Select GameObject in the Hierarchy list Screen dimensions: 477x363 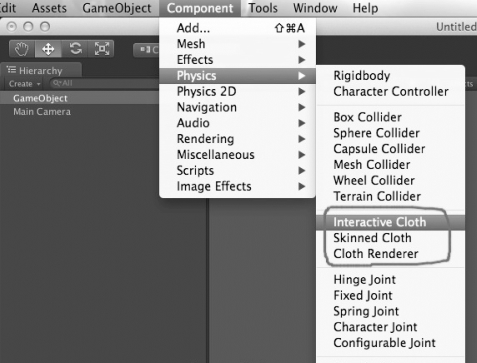pyautogui.click(x=40, y=98)
